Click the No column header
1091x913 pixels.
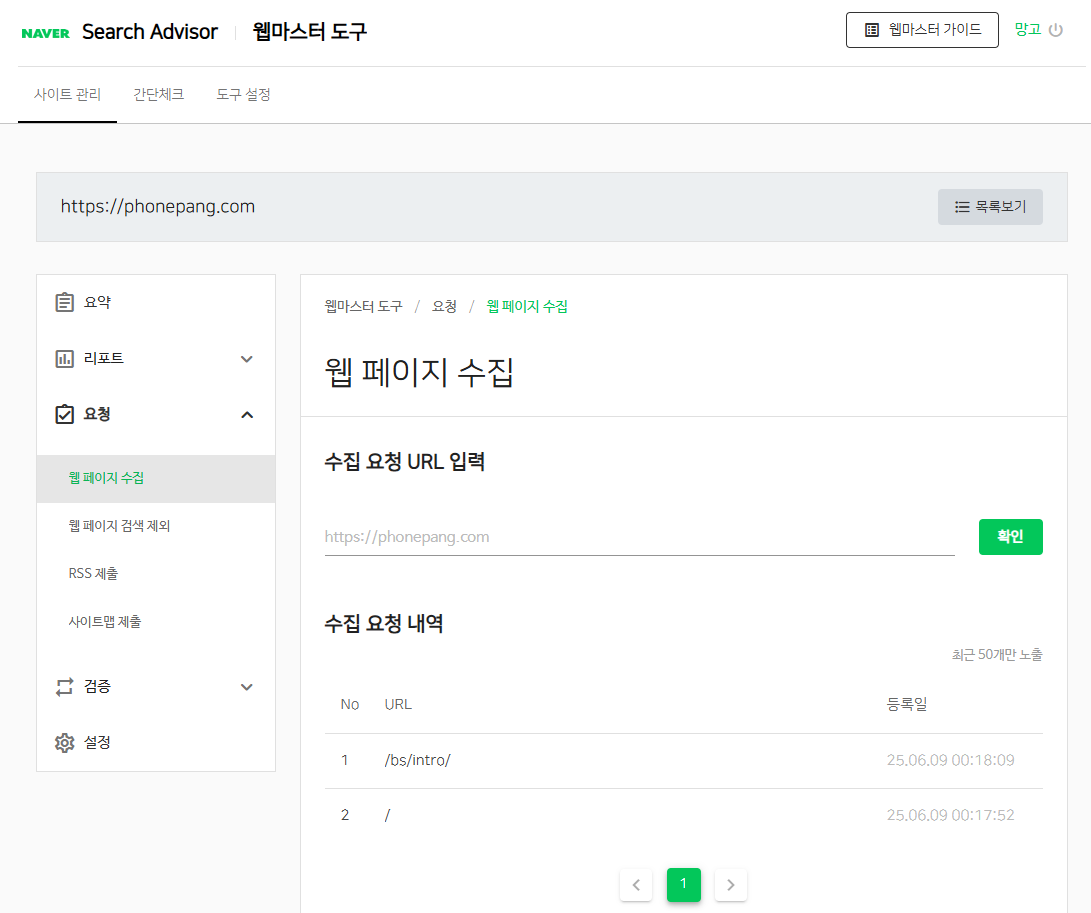coord(349,705)
